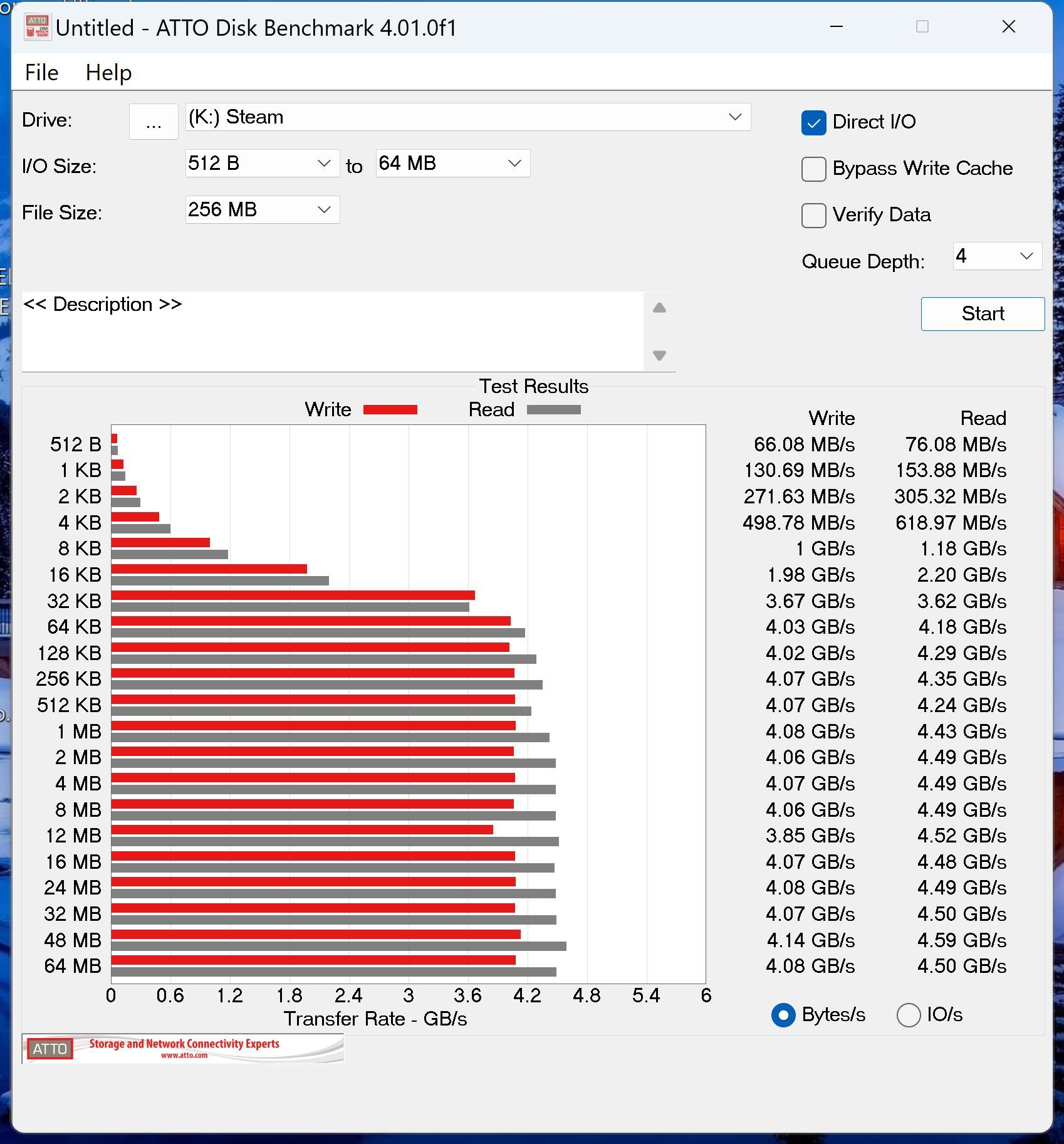Uncheck the Direct I/O checkbox
Viewport: 1064px width, 1144px height.
pos(813,122)
